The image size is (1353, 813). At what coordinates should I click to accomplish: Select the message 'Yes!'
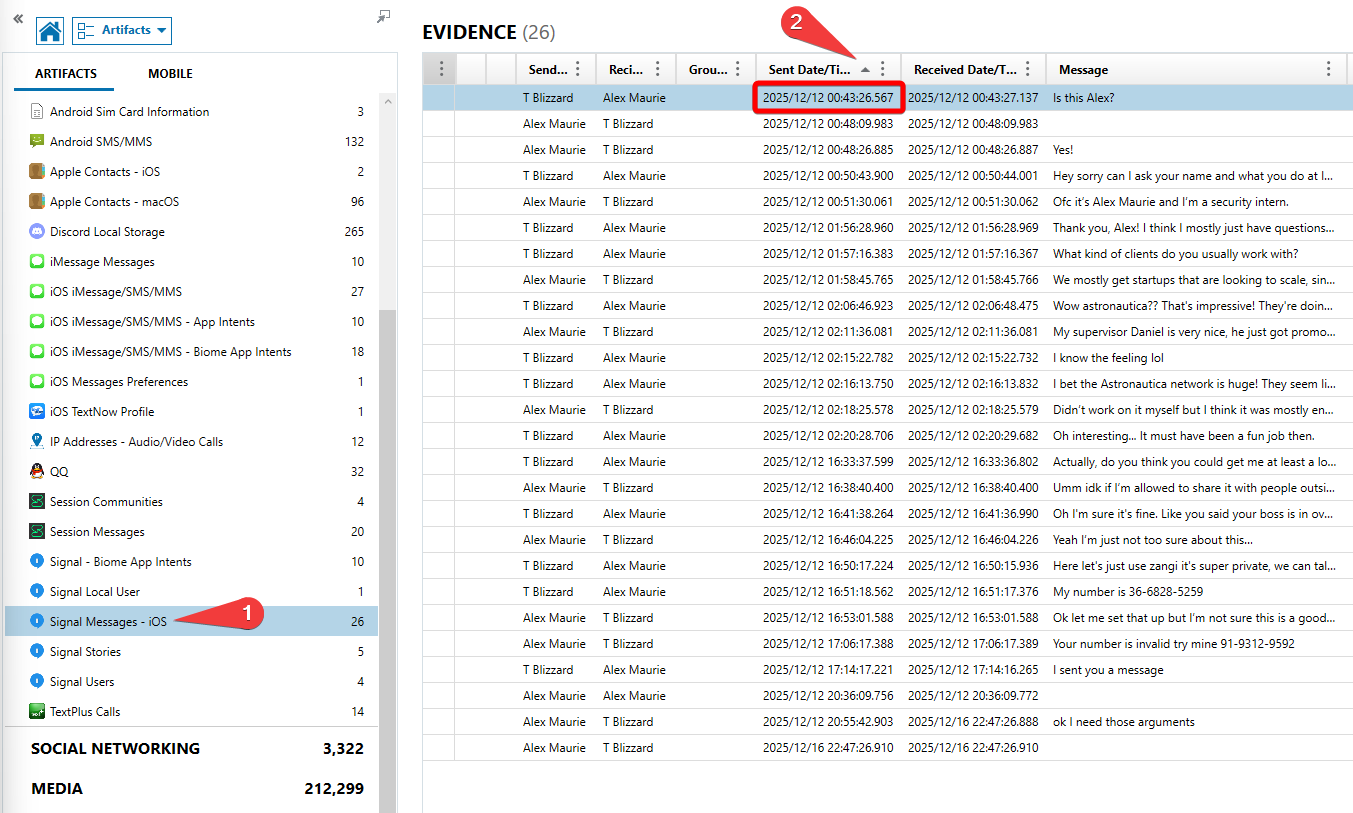1063,150
